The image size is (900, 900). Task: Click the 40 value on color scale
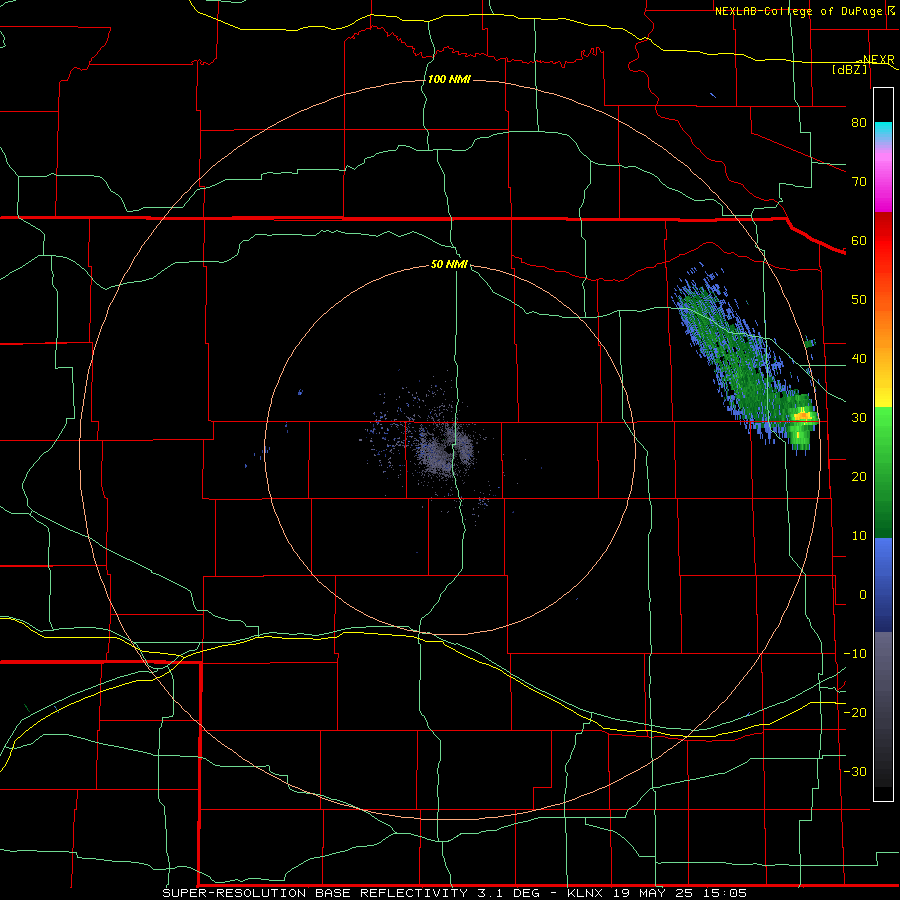[x=859, y=359]
